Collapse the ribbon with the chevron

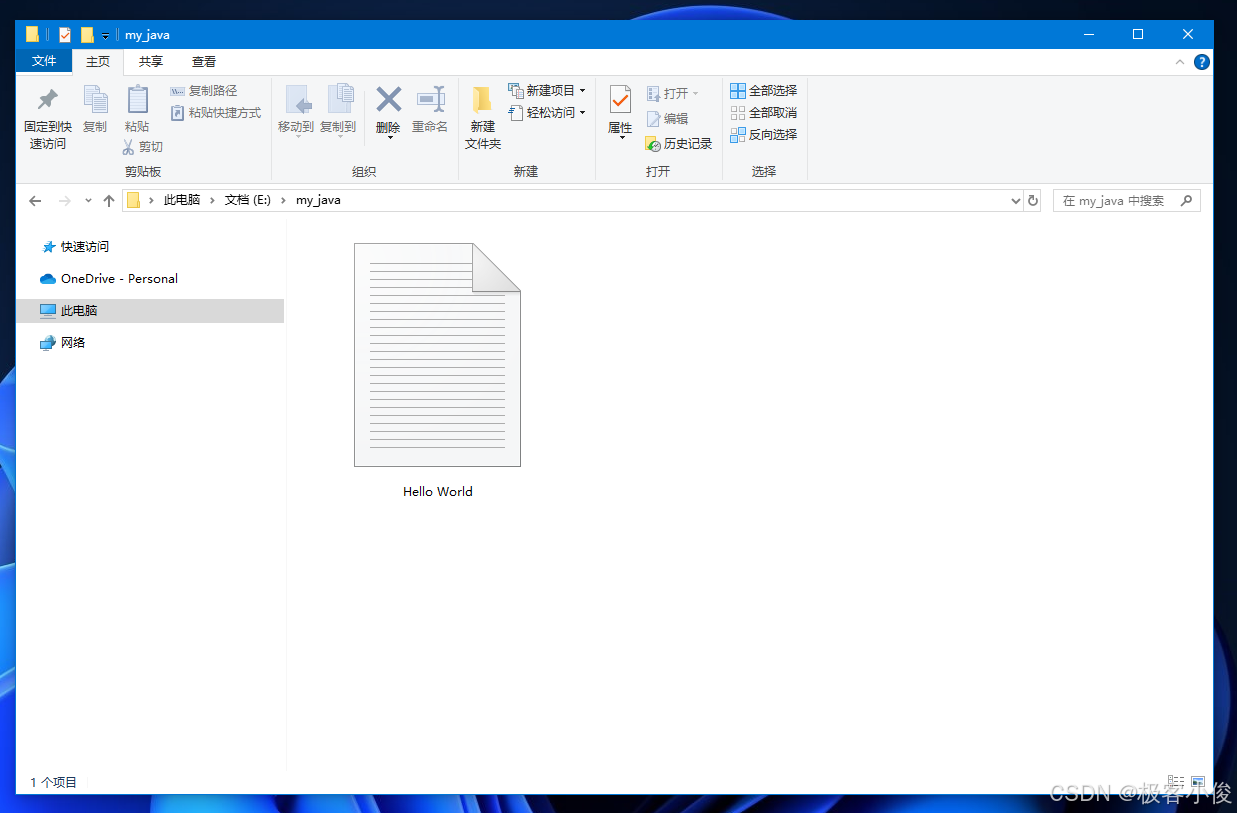click(1180, 62)
